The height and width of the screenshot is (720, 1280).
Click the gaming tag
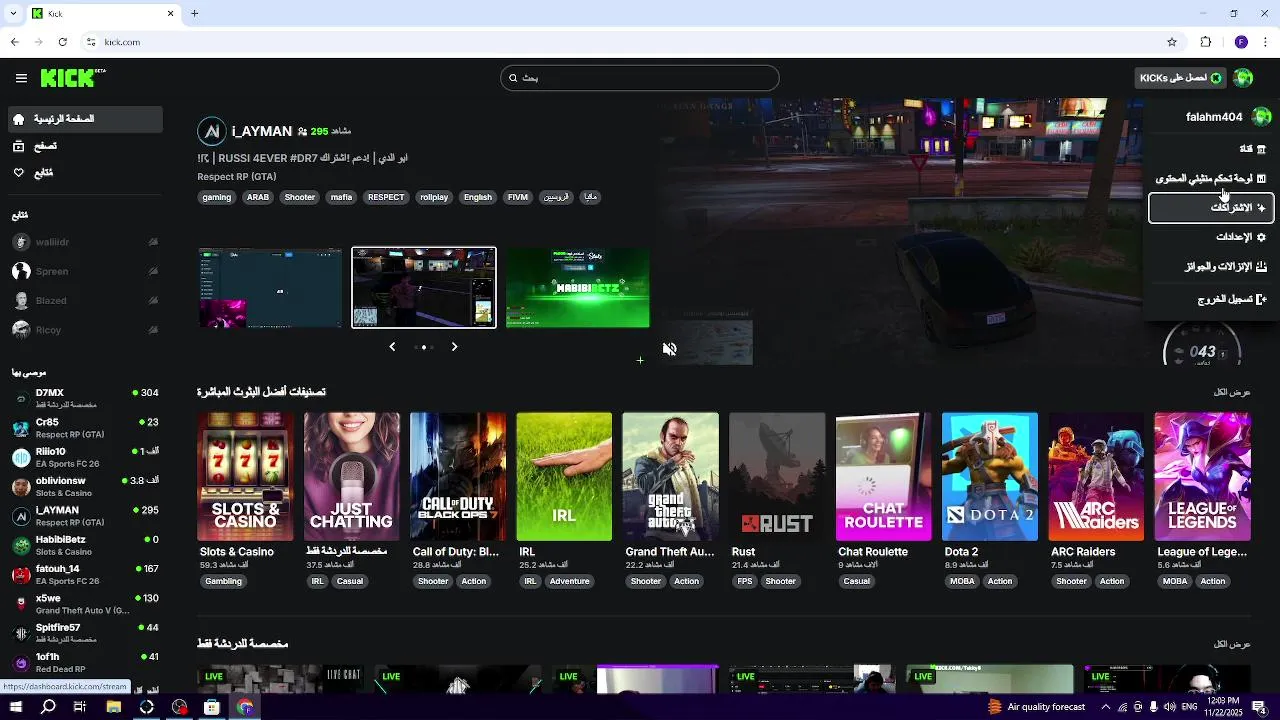[x=217, y=197]
